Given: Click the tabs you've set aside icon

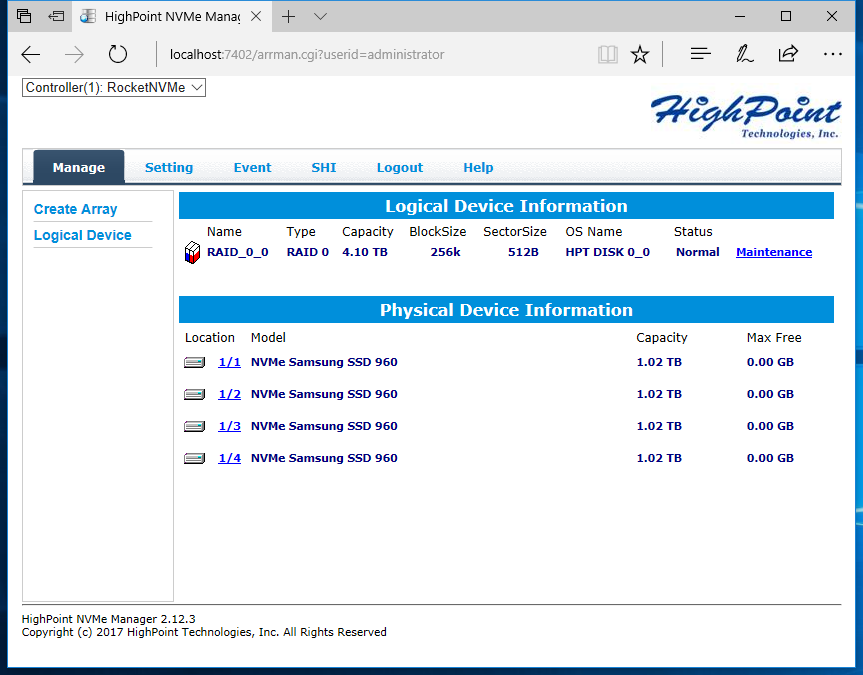Looking at the screenshot, I should pyautogui.click(x=24, y=17).
